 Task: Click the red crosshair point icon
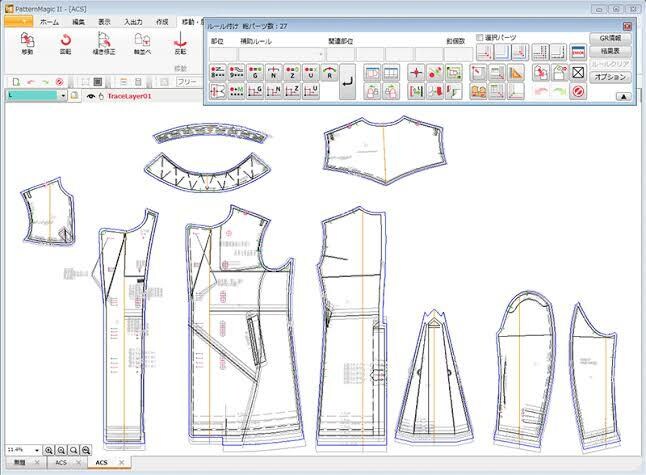[416, 73]
